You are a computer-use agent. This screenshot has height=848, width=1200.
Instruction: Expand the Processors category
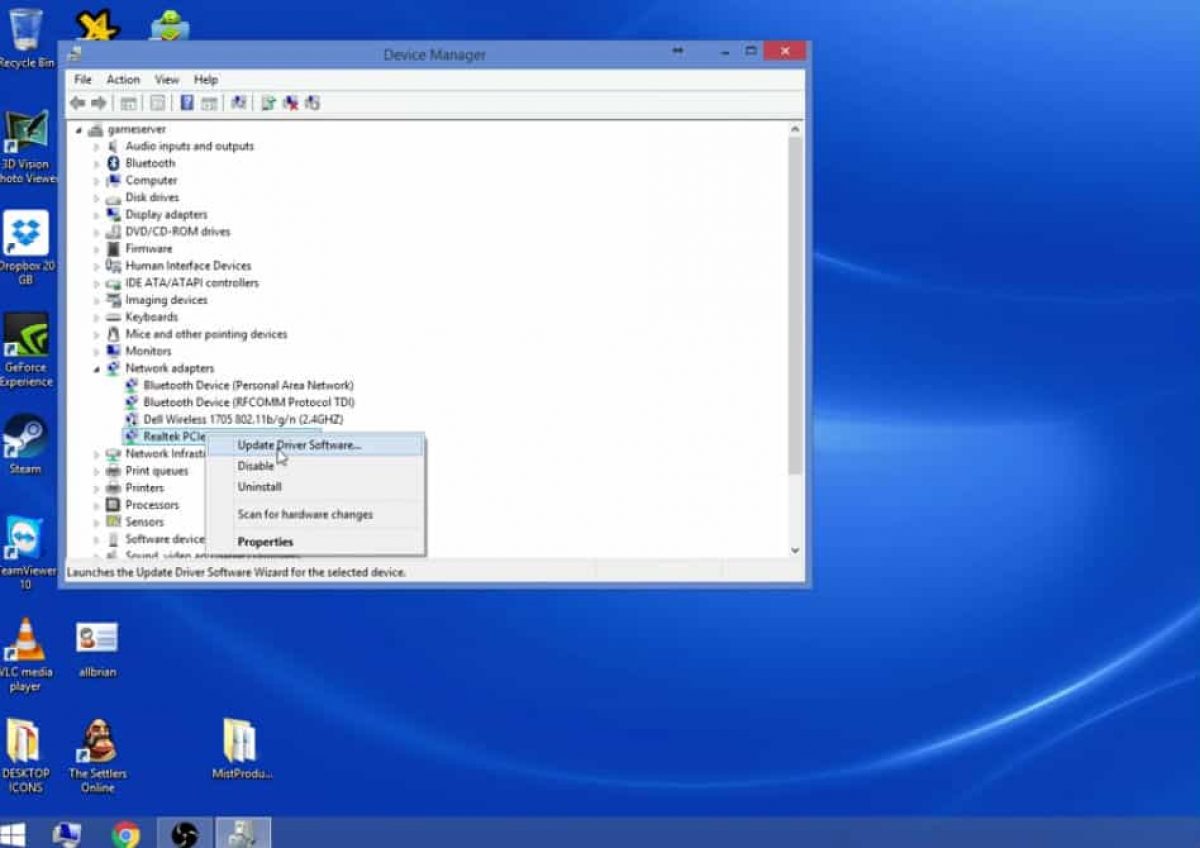pyautogui.click(x=97, y=506)
